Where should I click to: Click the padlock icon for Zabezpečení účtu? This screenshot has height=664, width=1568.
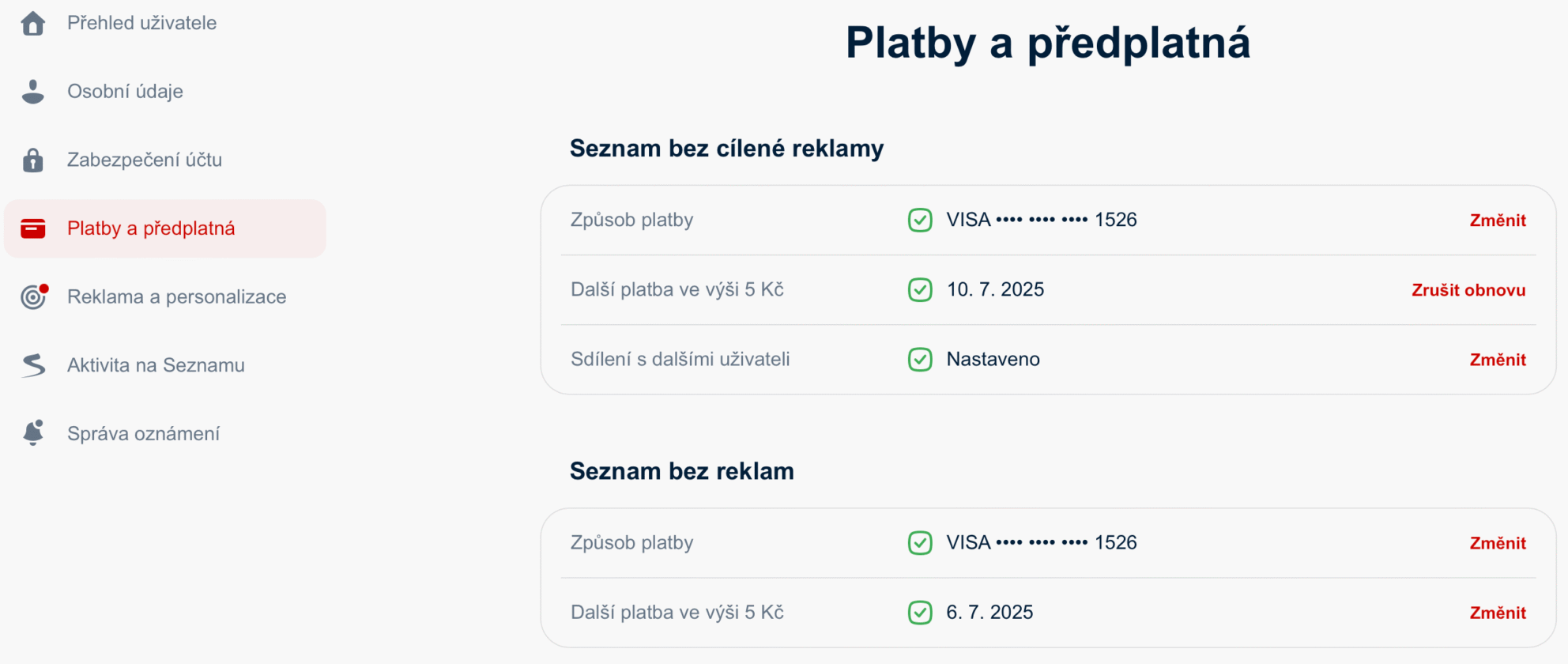coord(32,160)
